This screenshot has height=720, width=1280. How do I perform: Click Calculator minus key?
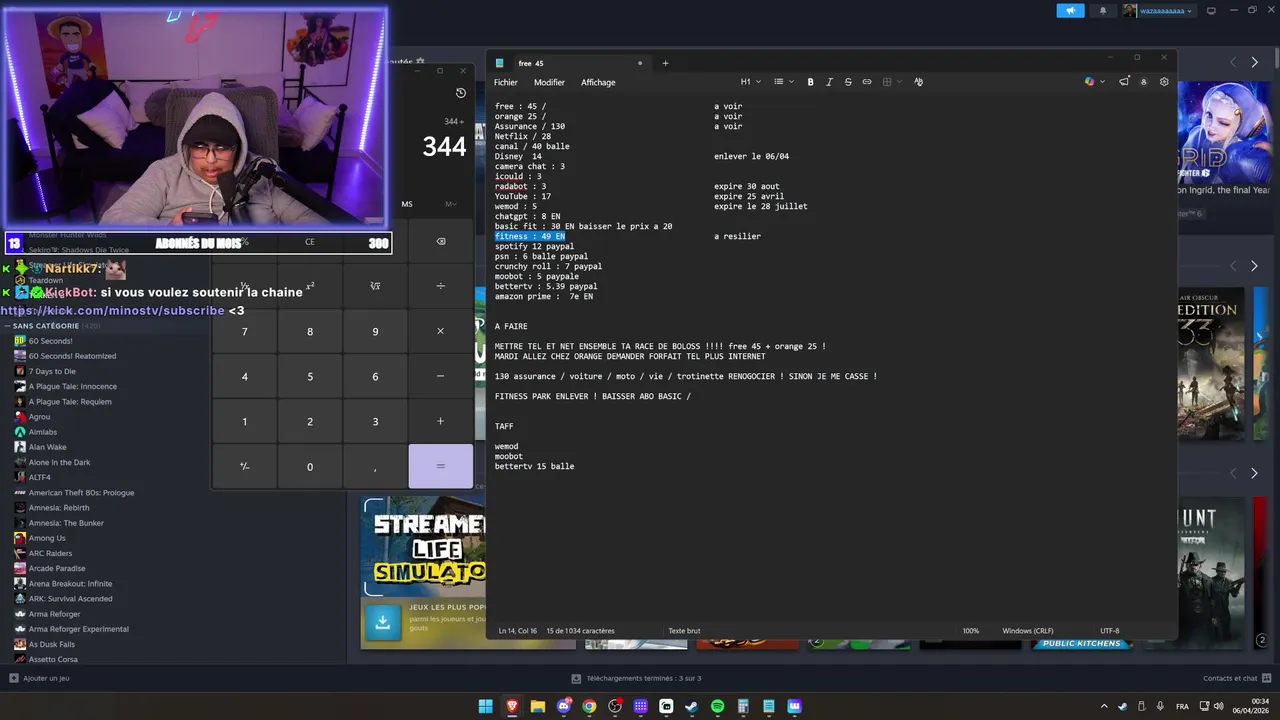pyautogui.click(x=440, y=376)
